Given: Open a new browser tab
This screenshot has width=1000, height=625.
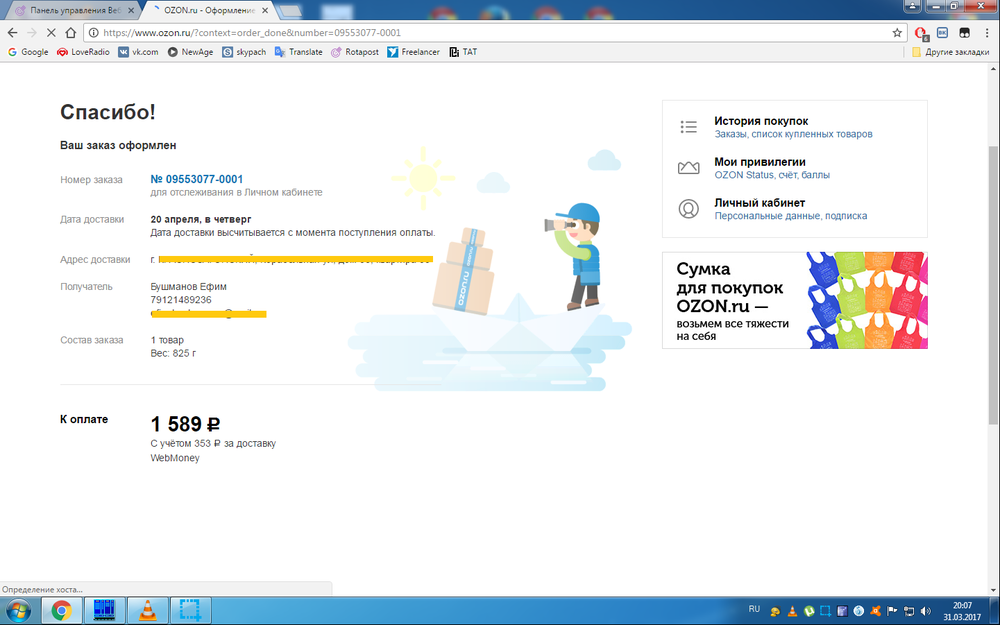Looking at the screenshot, I should tap(290, 11).
